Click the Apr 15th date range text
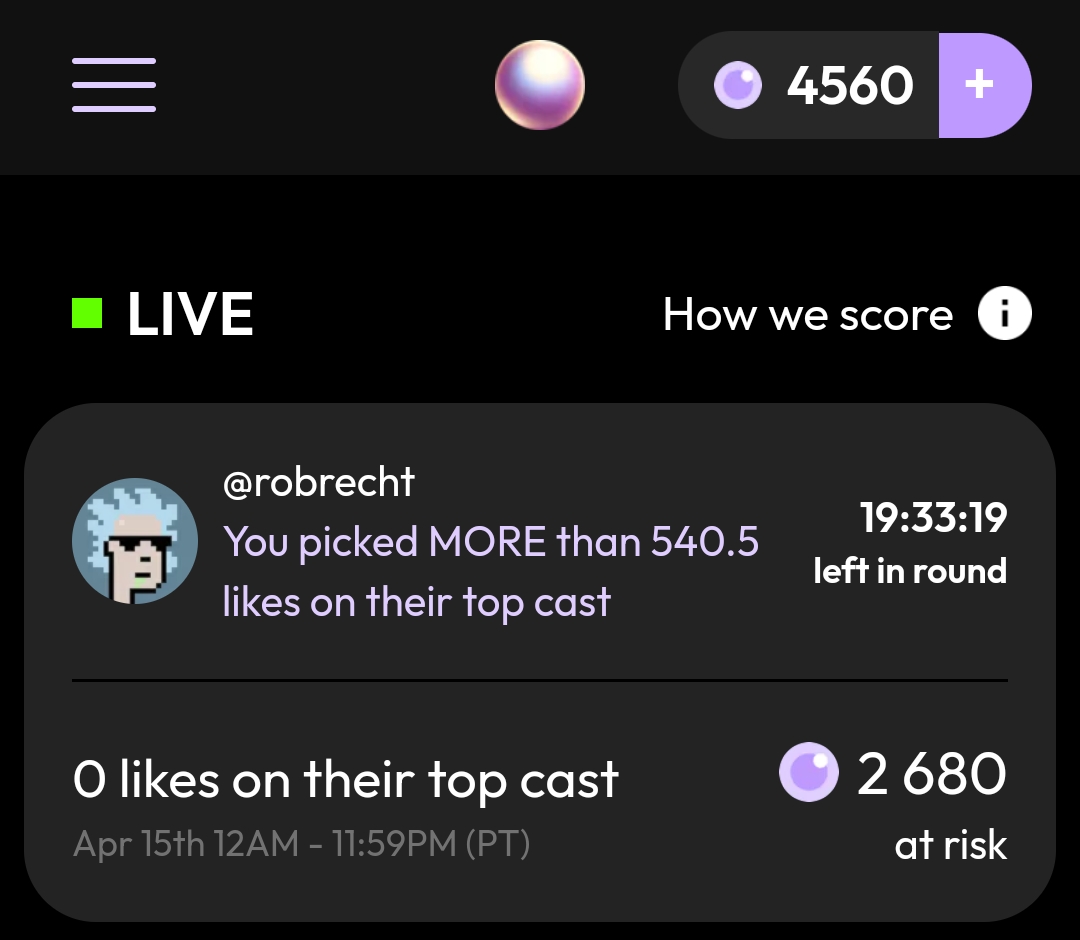This screenshot has height=940, width=1080. (x=301, y=845)
